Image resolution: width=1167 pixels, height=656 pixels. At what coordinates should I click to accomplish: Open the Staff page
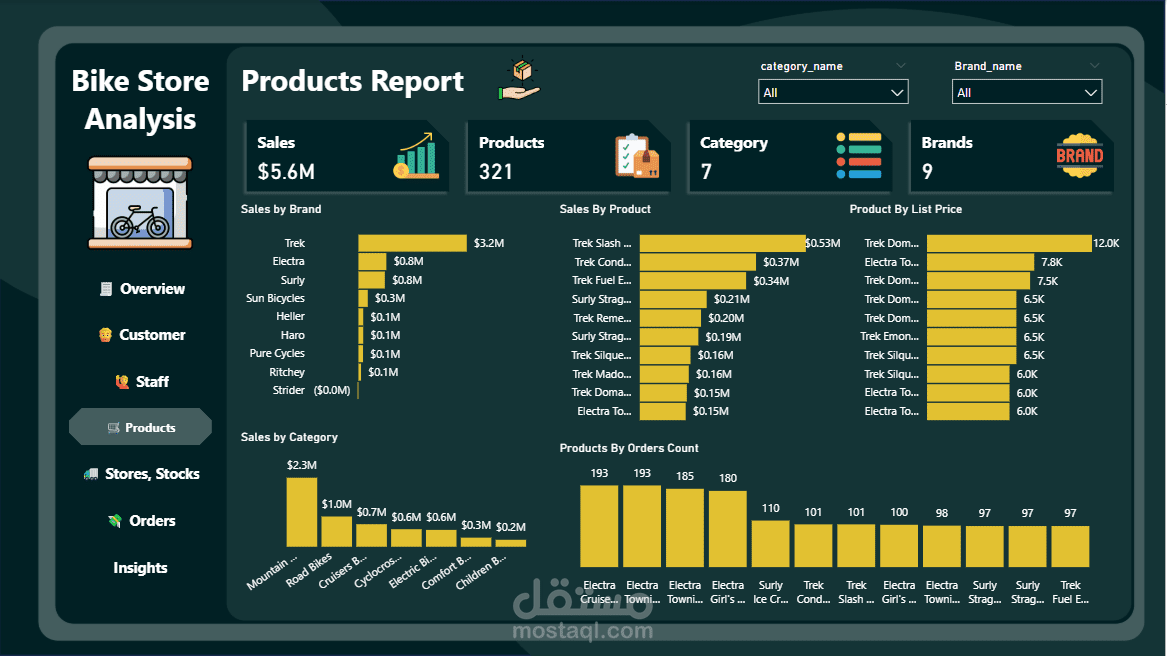(x=152, y=382)
